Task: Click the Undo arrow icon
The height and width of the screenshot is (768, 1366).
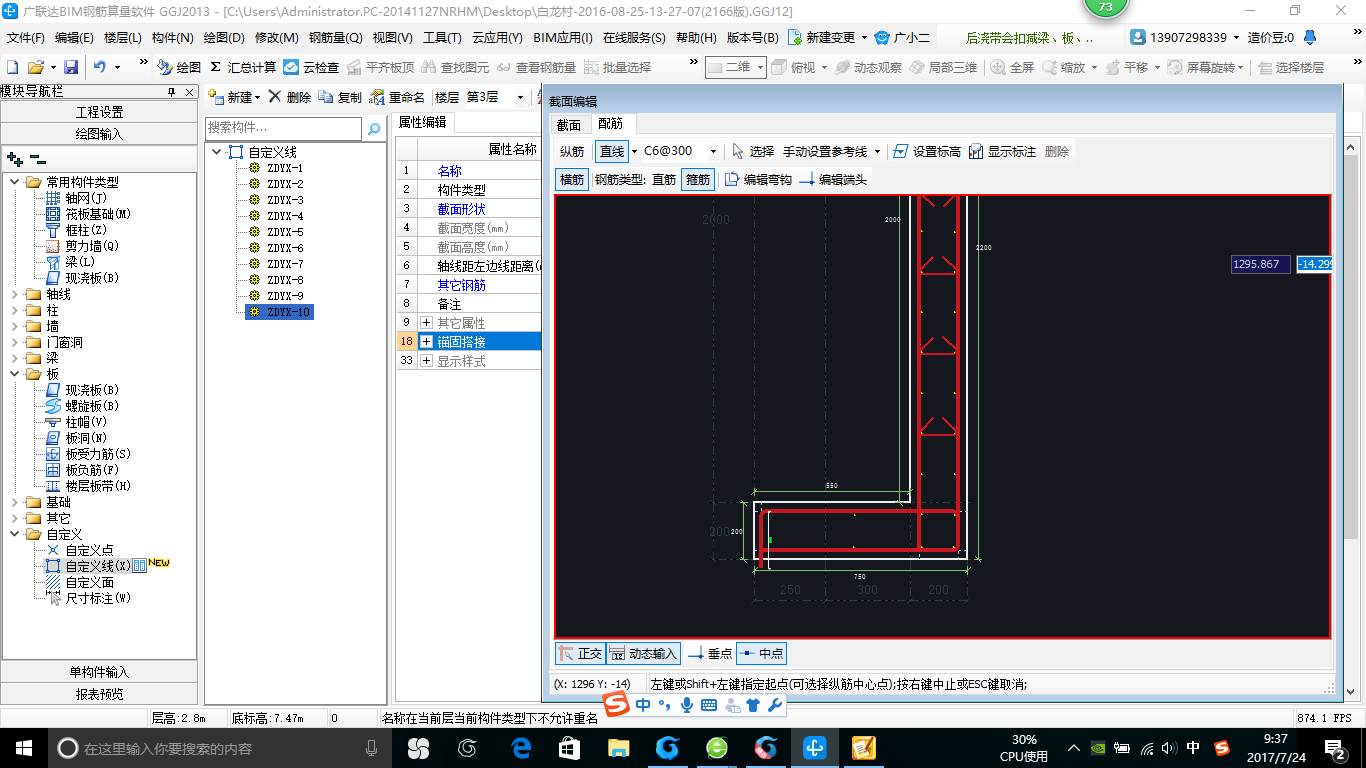Action: tap(100, 67)
